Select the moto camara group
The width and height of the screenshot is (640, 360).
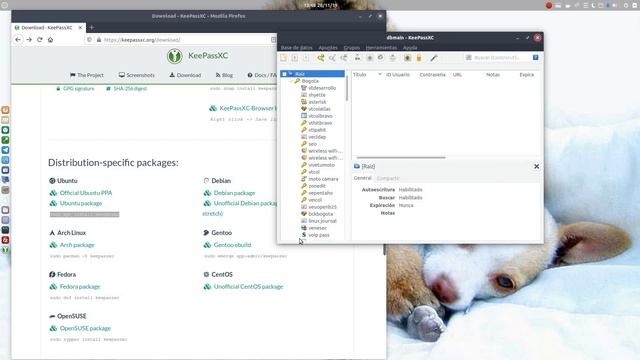tap(323, 179)
